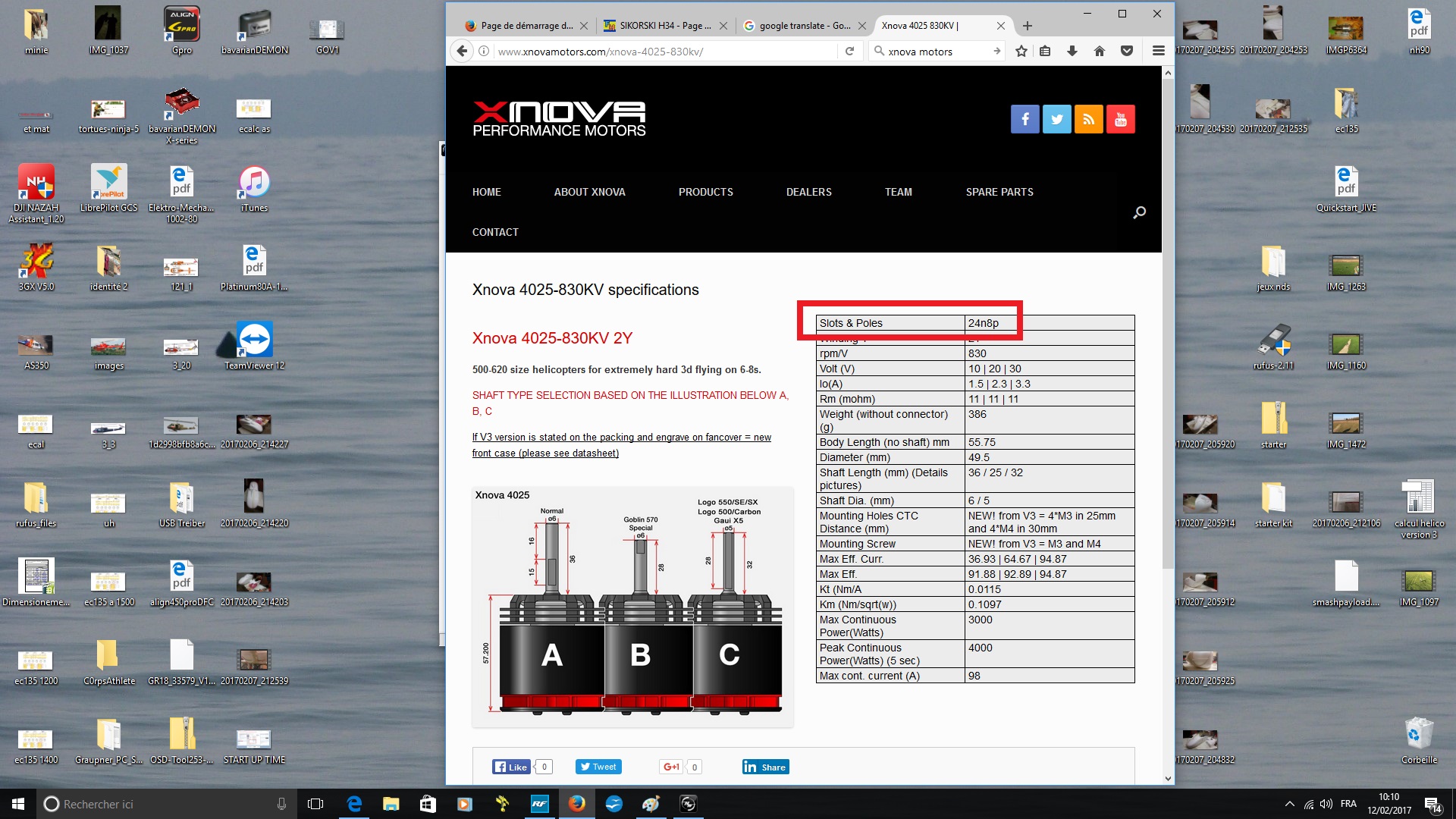This screenshot has width=1456, height=819.
Task: Open Xnova's RSS feed icon
Action: coord(1088,119)
